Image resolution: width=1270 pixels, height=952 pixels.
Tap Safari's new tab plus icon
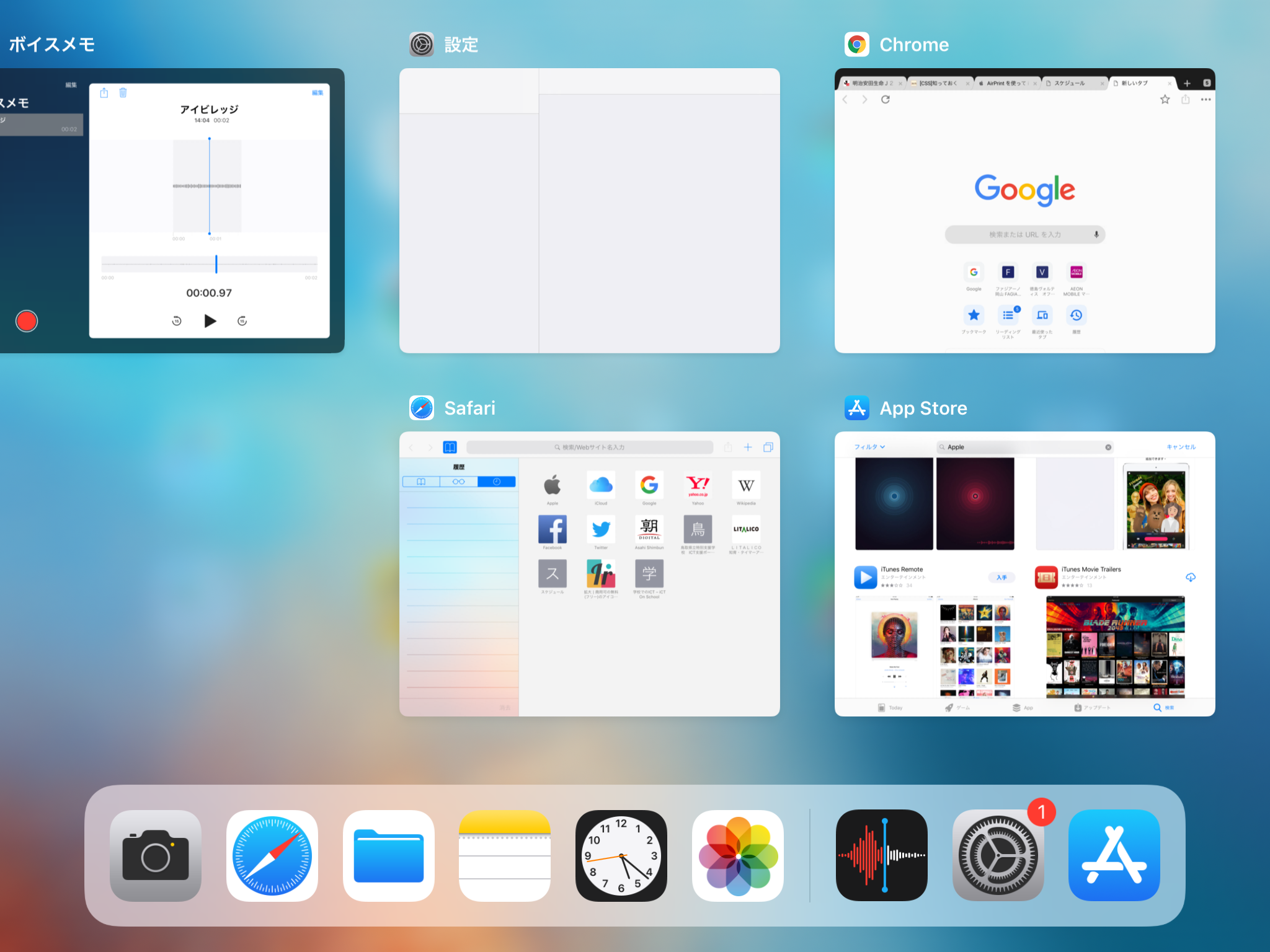pos(748,447)
